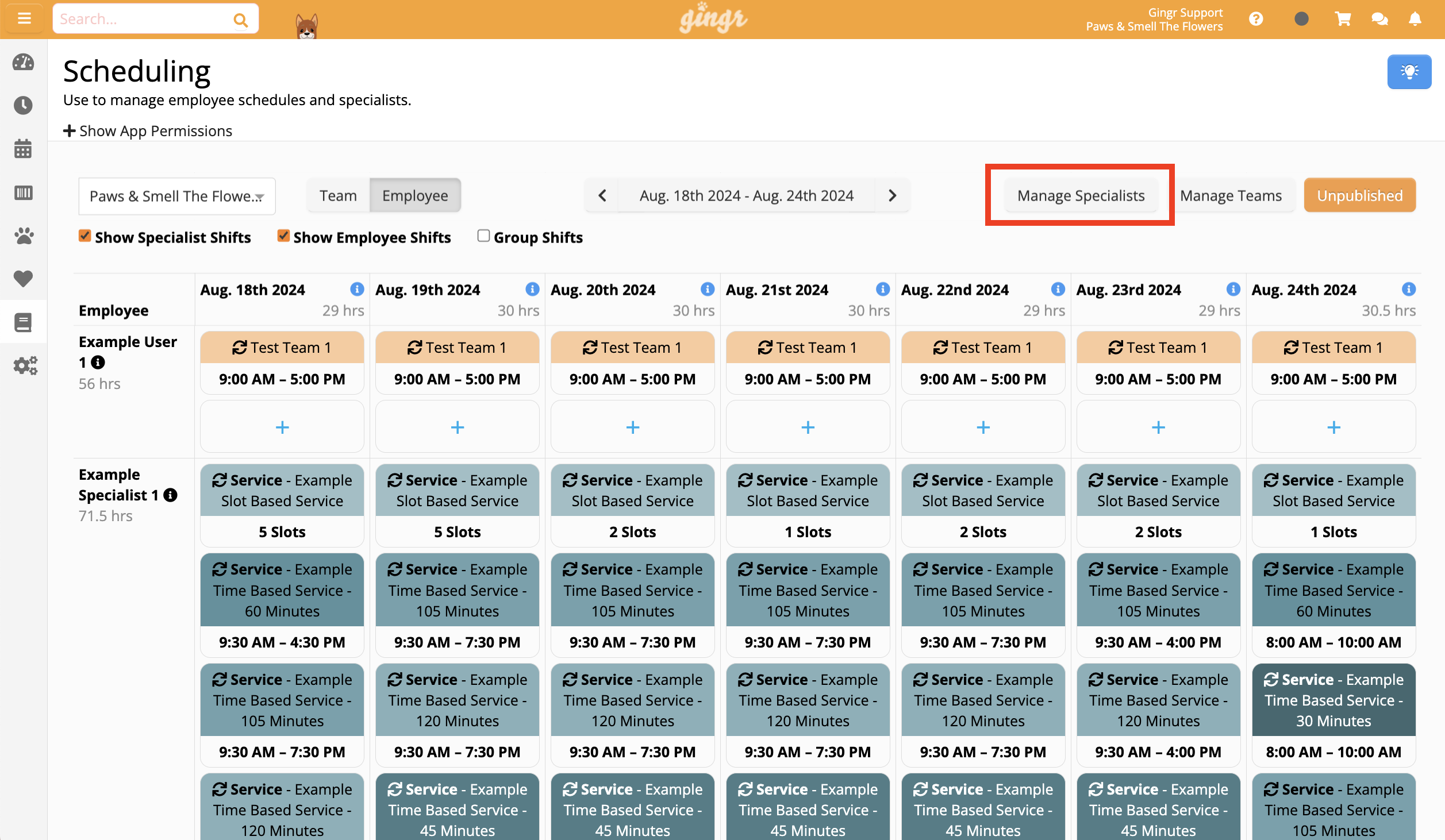The width and height of the screenshot is (1445, 840).
Task: Advance to next week with right chevron
Action: [892, 195]
